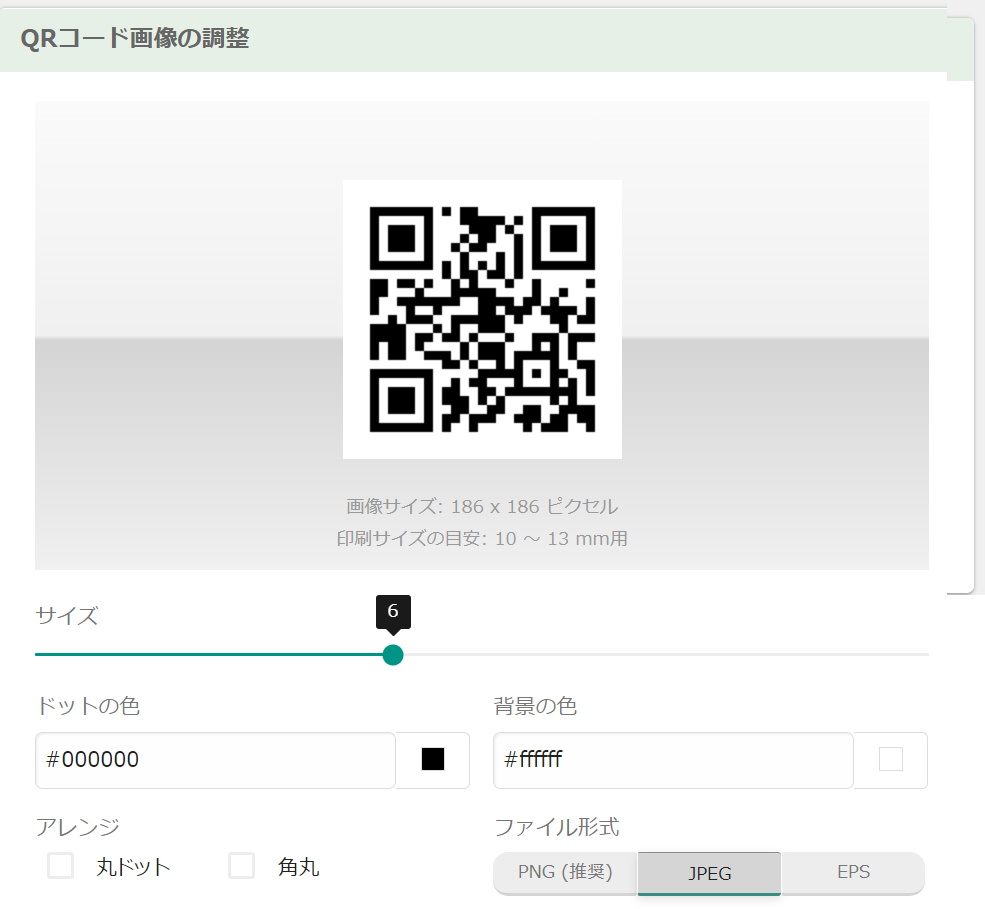The image size is (985, 909).
Task: Click the 画像サイズ 186 x 186 text
Action: [482, 506]
